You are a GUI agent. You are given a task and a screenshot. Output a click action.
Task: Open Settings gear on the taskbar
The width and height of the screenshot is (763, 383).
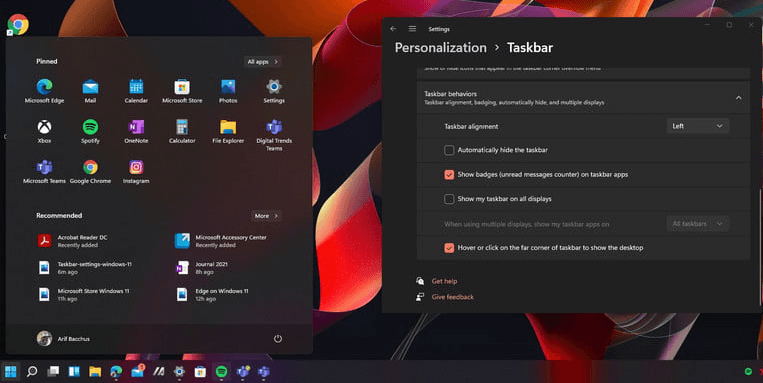click(179, 372)
